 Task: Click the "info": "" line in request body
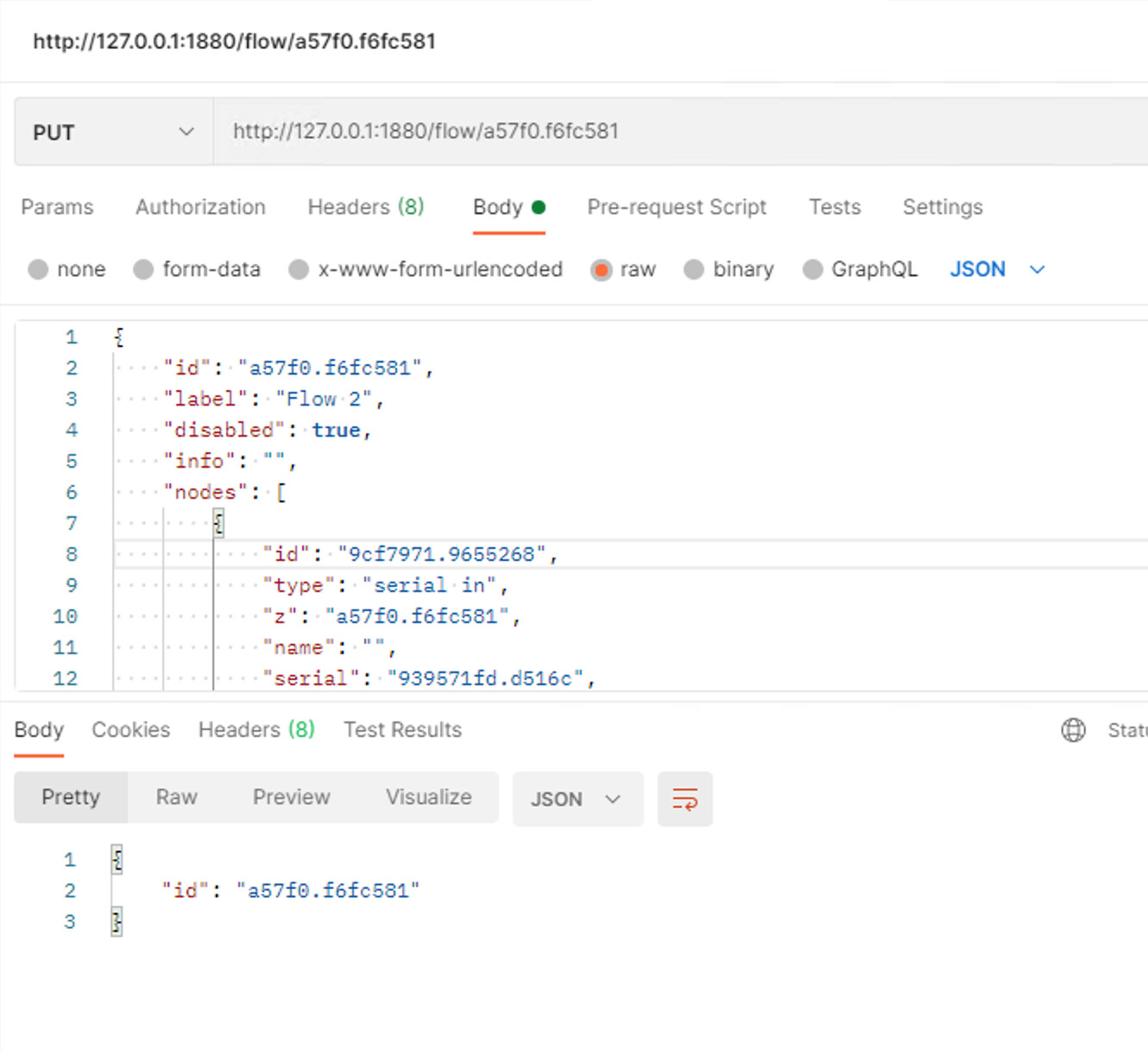pos(230,461)
